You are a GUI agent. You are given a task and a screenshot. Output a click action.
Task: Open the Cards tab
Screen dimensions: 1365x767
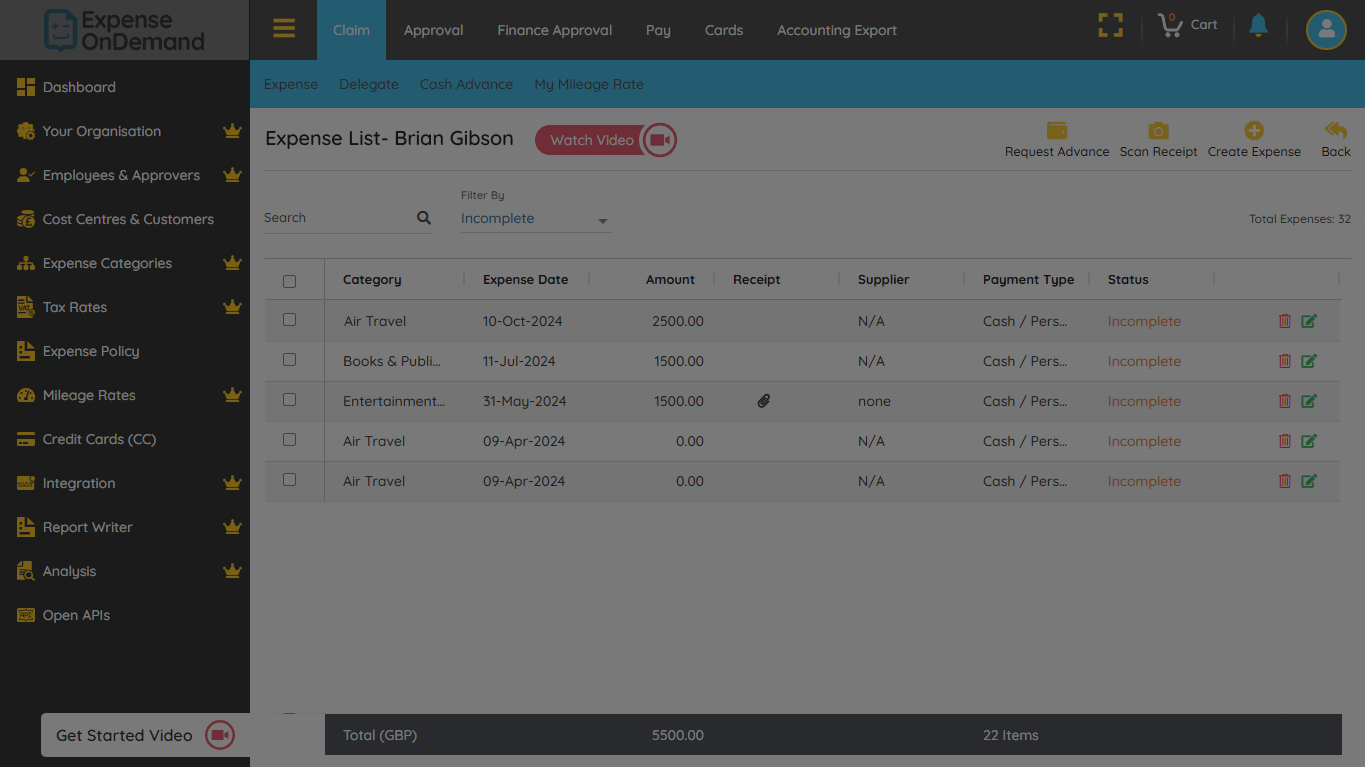click(724, 30)
